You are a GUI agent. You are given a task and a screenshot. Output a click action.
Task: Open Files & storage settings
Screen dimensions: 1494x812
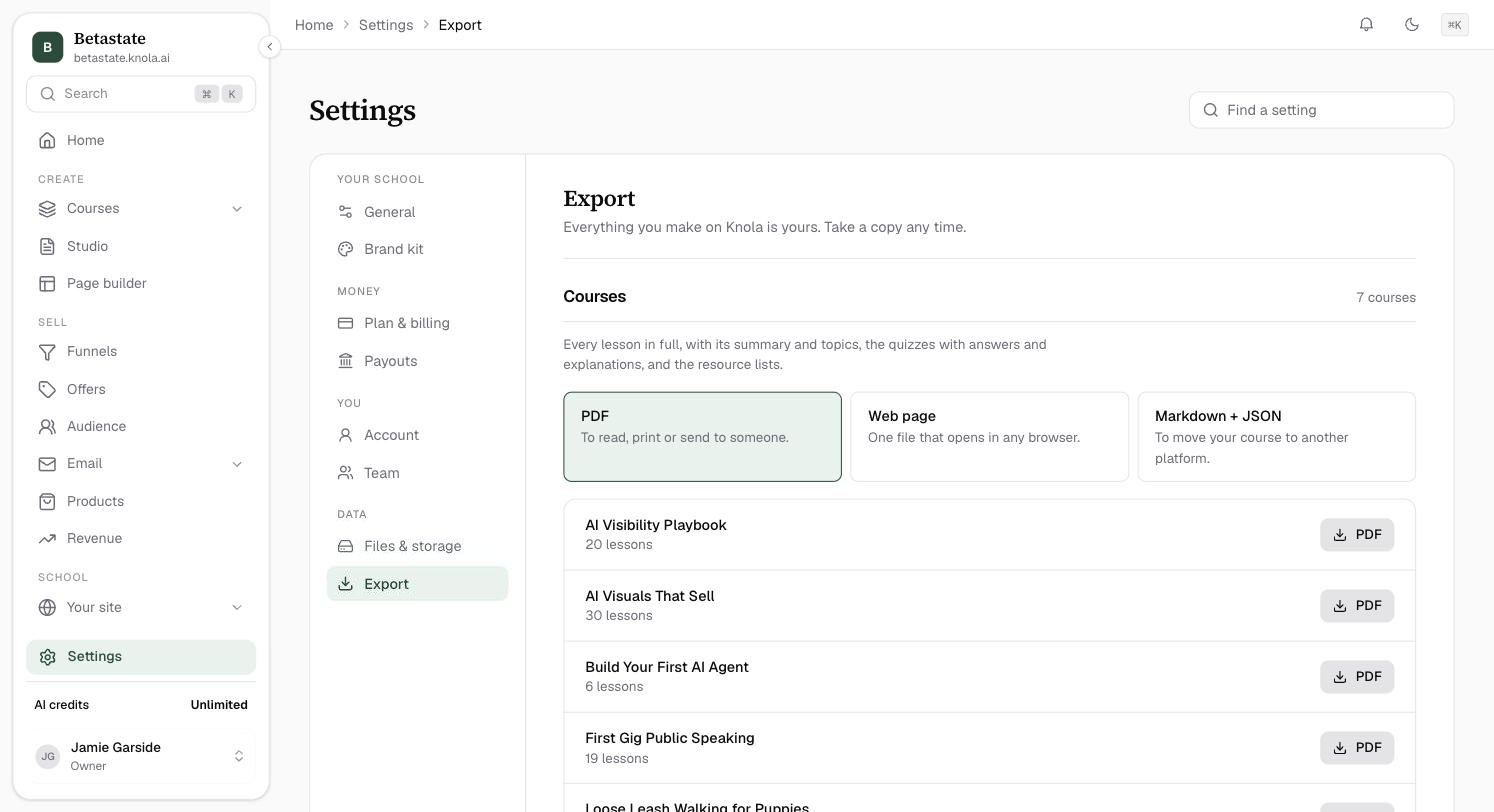pos(417,546)
